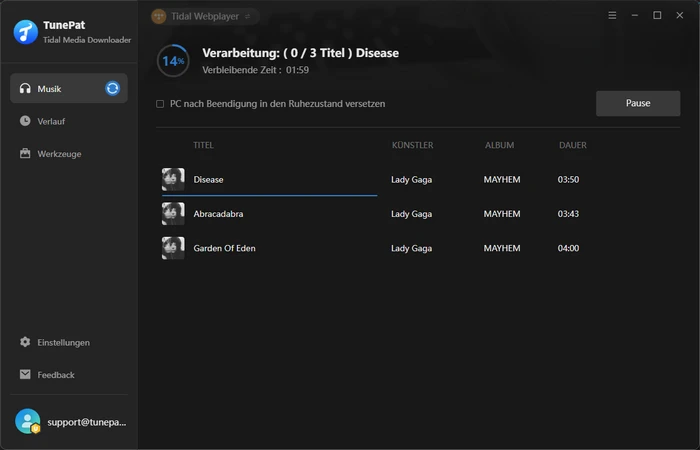700x450 pixels.
Task: Click the 03:43 duration value
Action: tap(568, 214)
